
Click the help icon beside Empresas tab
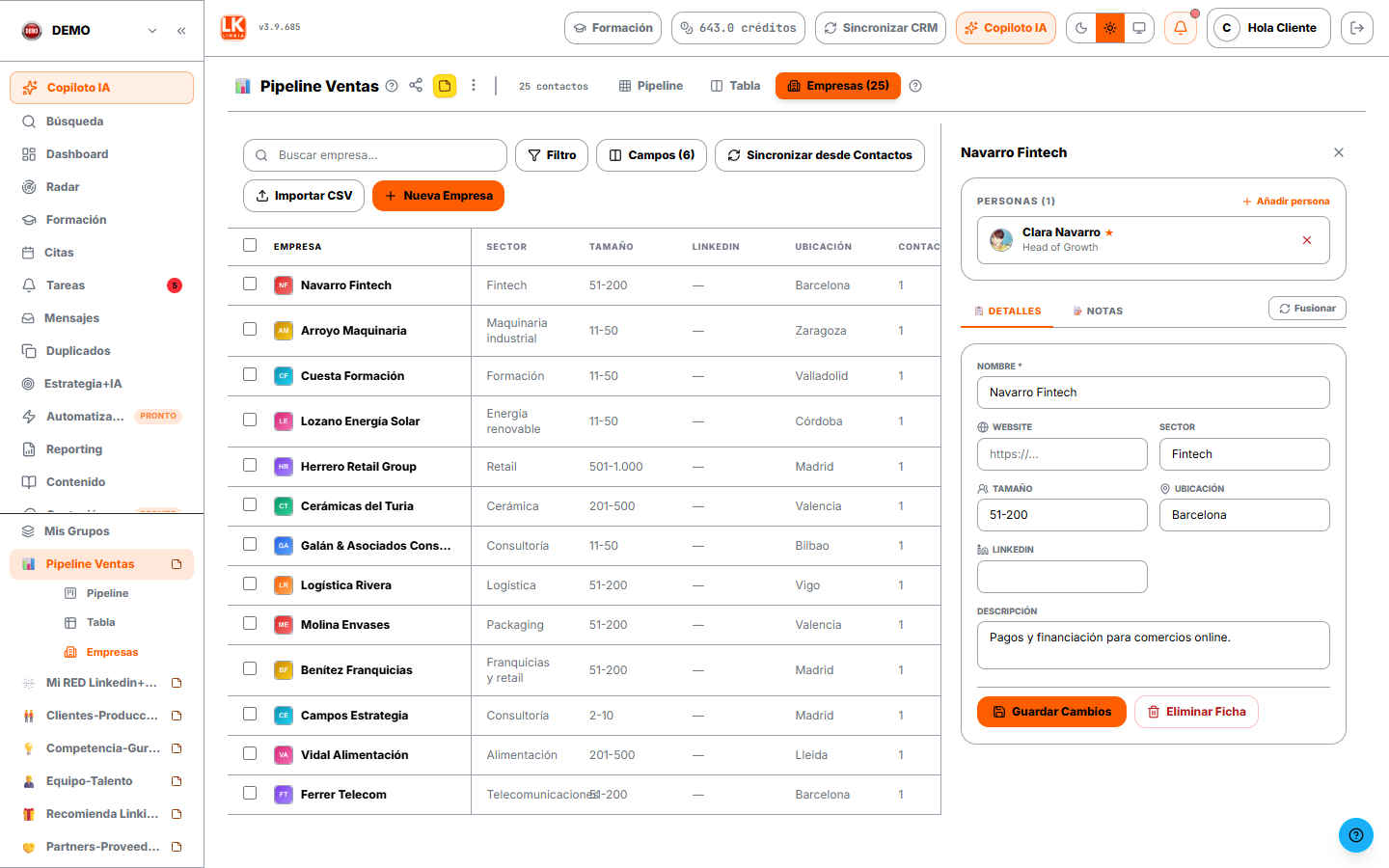tap(915, 86)
